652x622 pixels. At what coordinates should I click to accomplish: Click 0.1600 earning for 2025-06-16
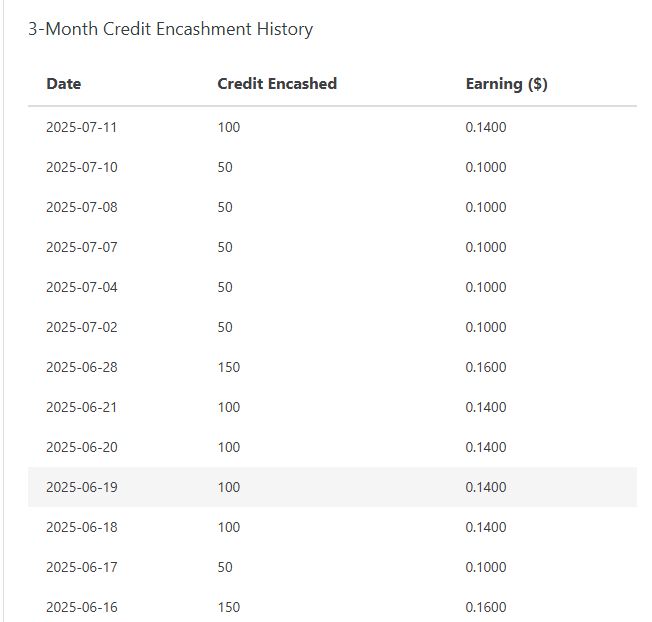pos(486,607)
